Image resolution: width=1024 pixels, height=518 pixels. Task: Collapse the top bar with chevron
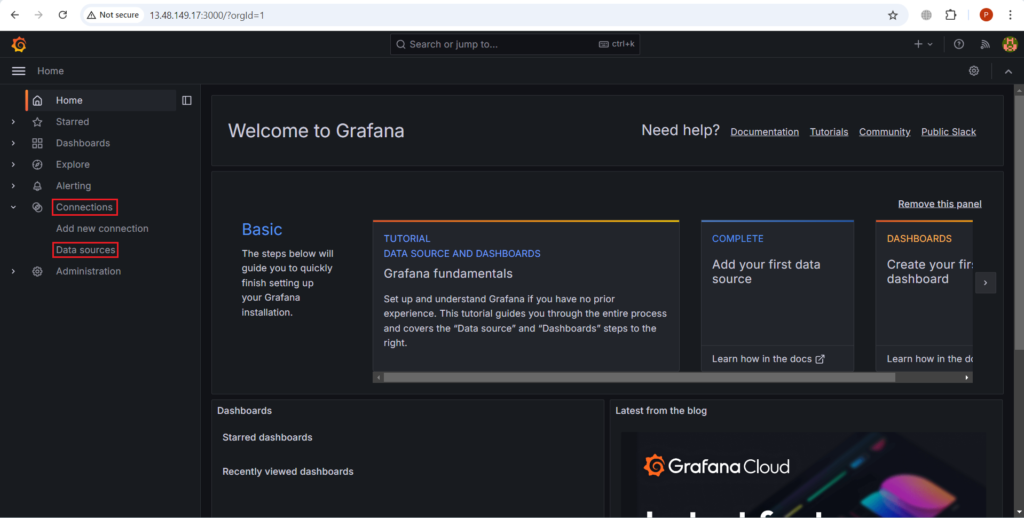1008,71
